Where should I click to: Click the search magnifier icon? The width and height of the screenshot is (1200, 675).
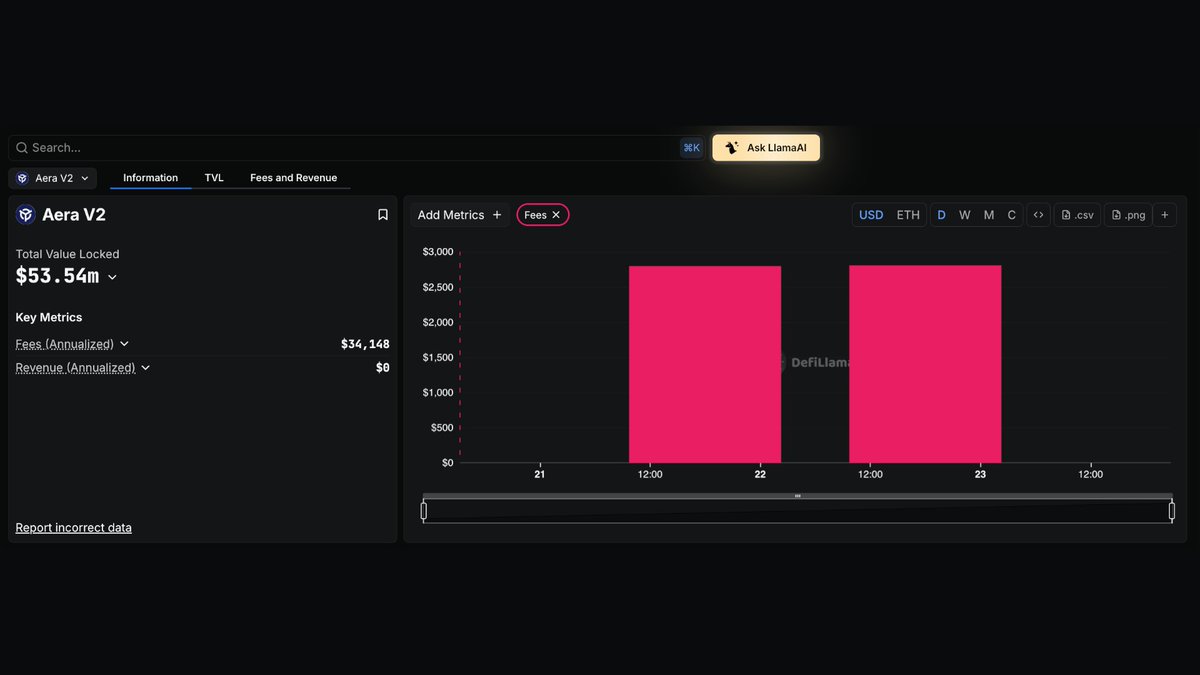(x=21, y=148)
